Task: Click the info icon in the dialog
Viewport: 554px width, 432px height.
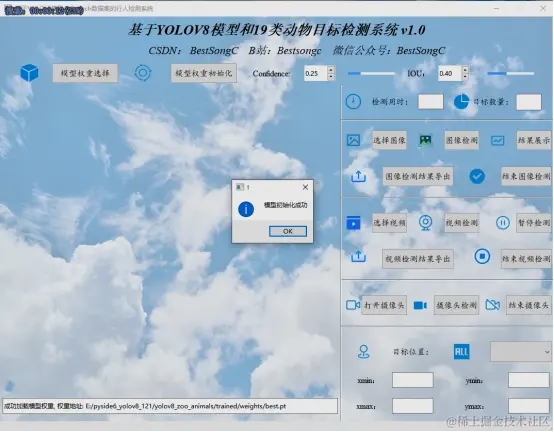Action: pyautogui.click(x=246, y=209)
